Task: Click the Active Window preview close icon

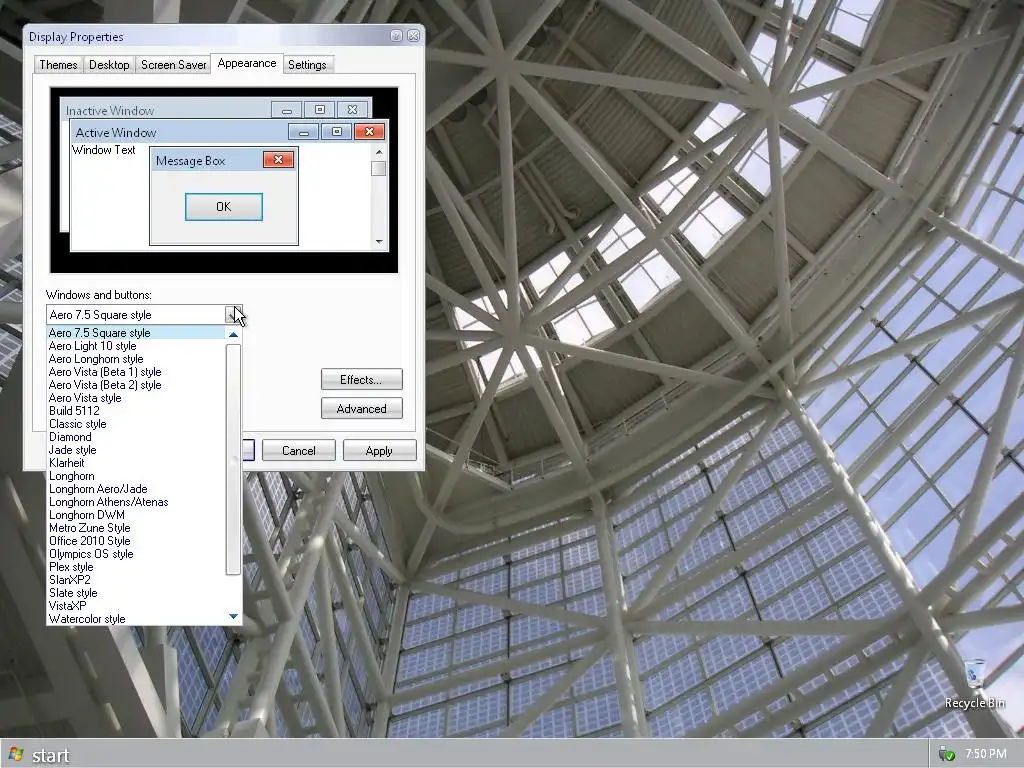Action: point(369,131)
